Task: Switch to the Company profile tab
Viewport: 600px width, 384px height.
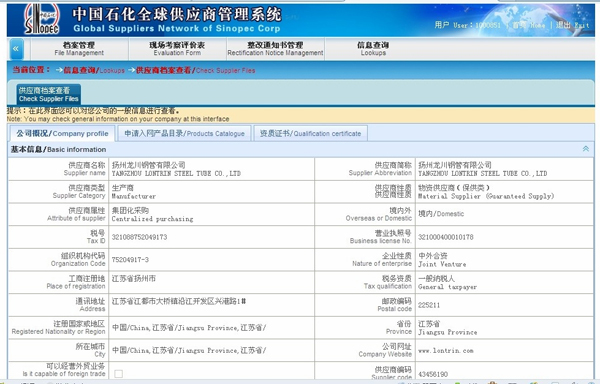Action: tap(62, 133)
